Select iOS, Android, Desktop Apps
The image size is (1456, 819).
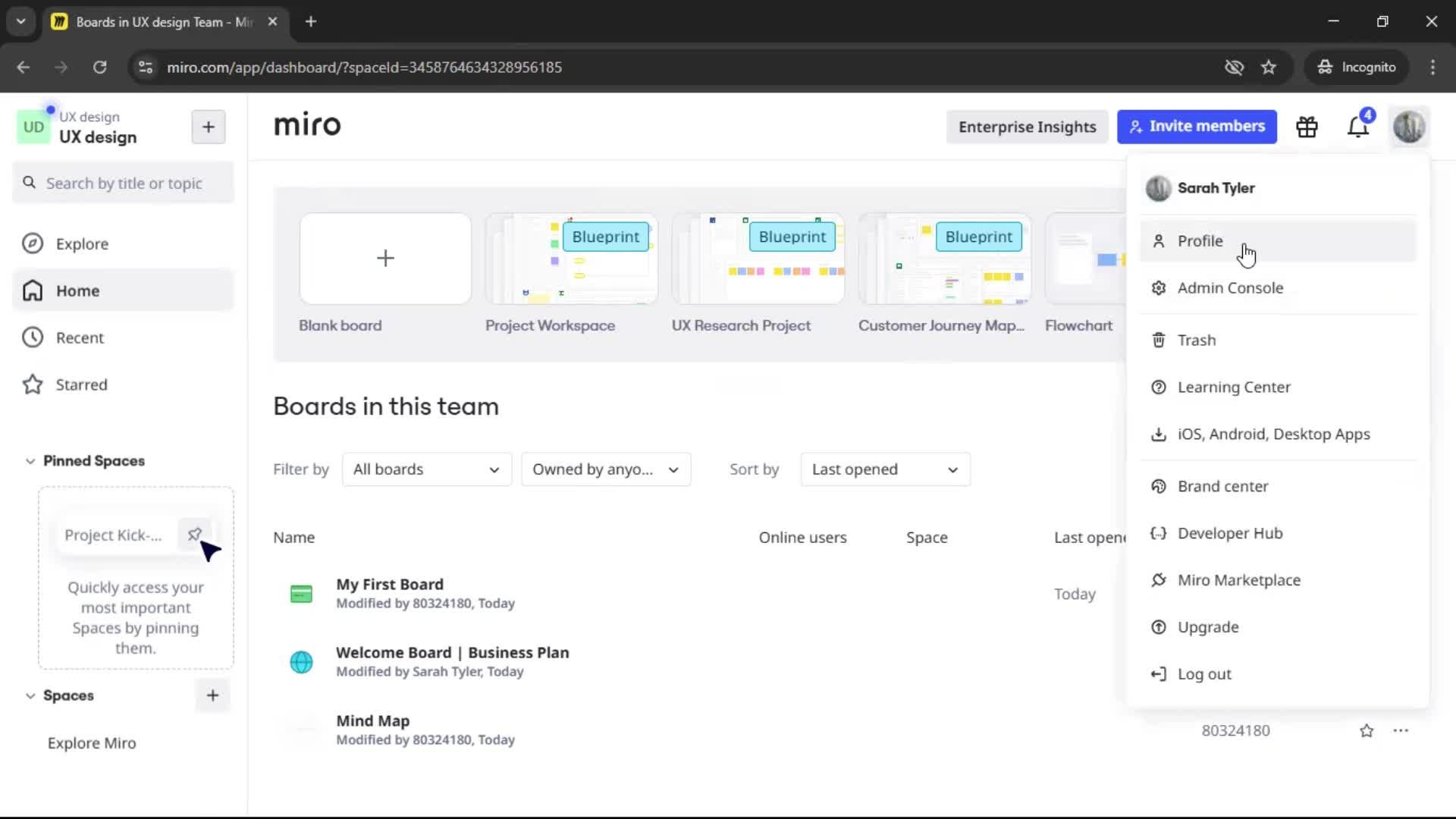(1278, 435)
